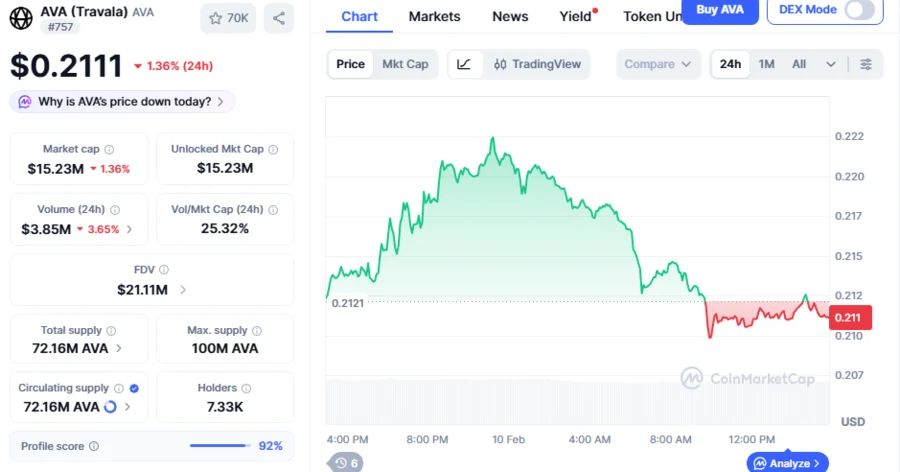Expand the Volume (24h) details arrow

(129, 229)
